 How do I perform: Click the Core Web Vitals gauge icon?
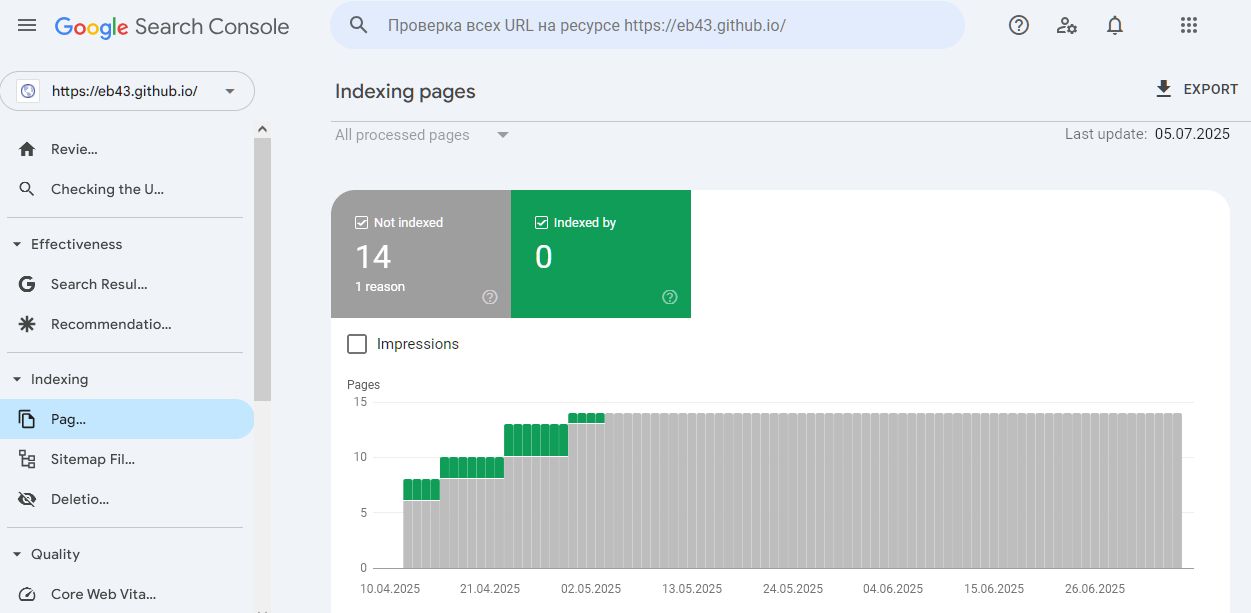[27, 594]
